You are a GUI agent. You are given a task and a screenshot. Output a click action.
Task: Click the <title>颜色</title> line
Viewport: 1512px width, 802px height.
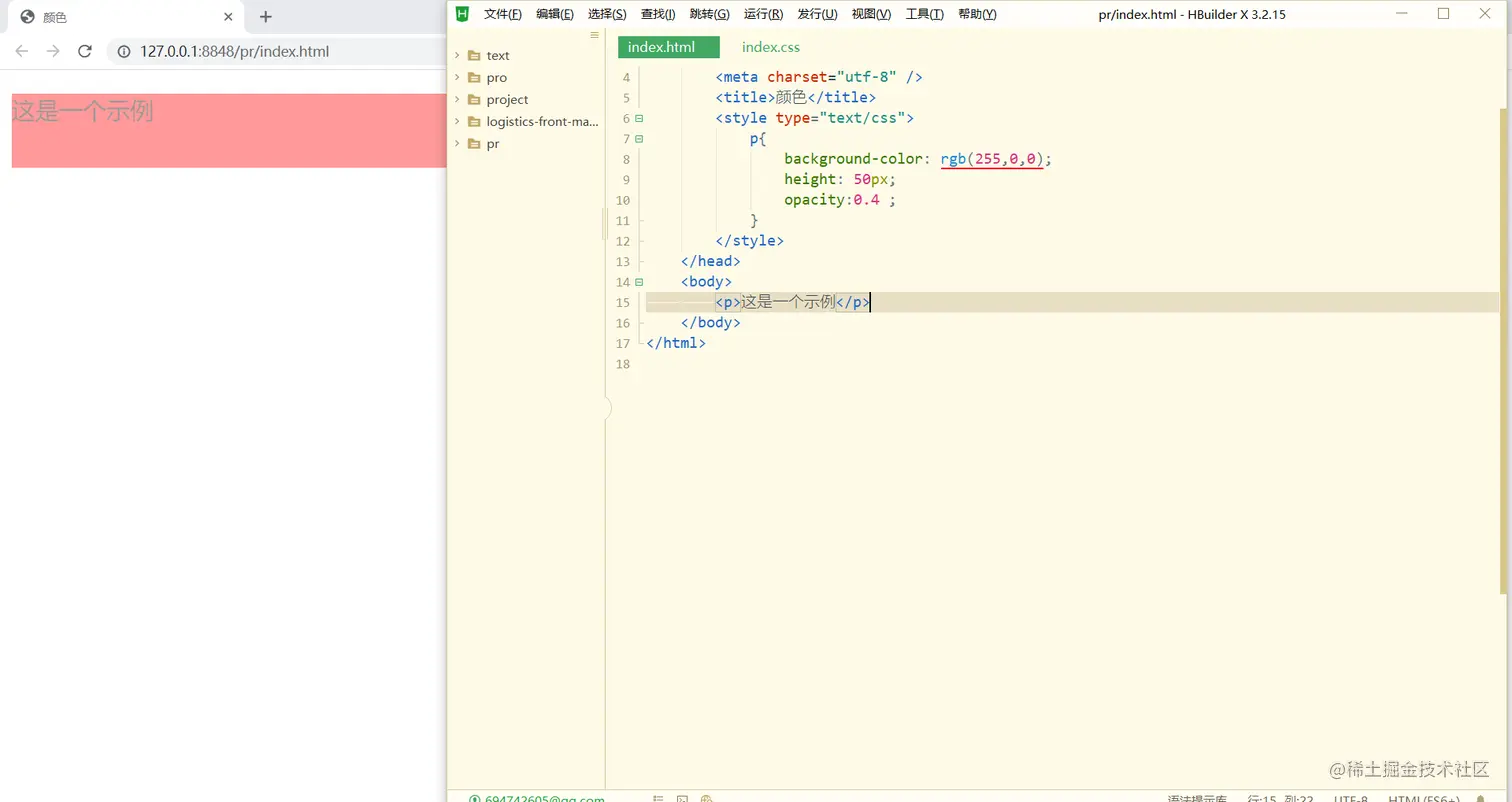[x=796, y=97]
